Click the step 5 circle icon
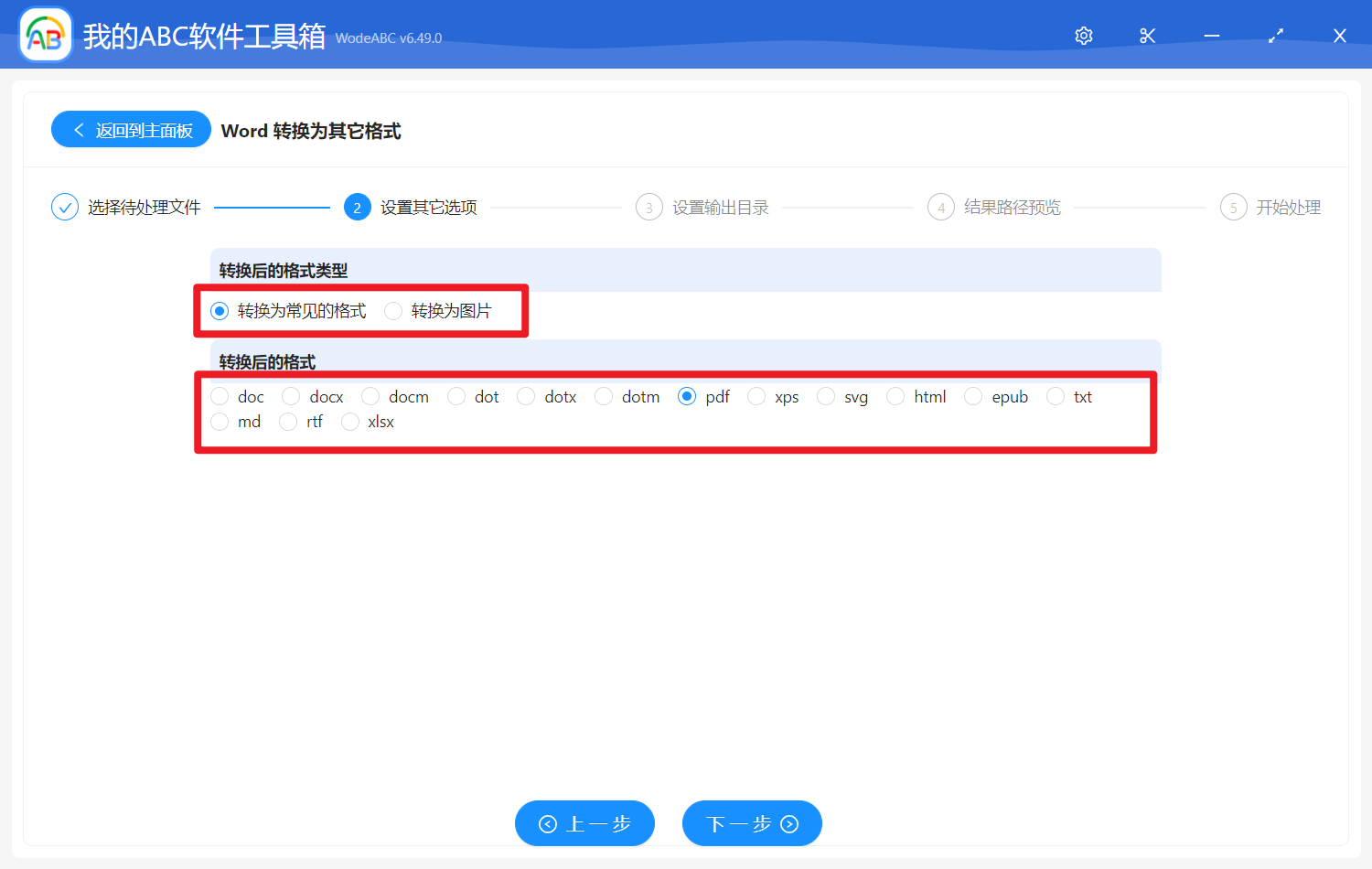 tap(1233, 208)
